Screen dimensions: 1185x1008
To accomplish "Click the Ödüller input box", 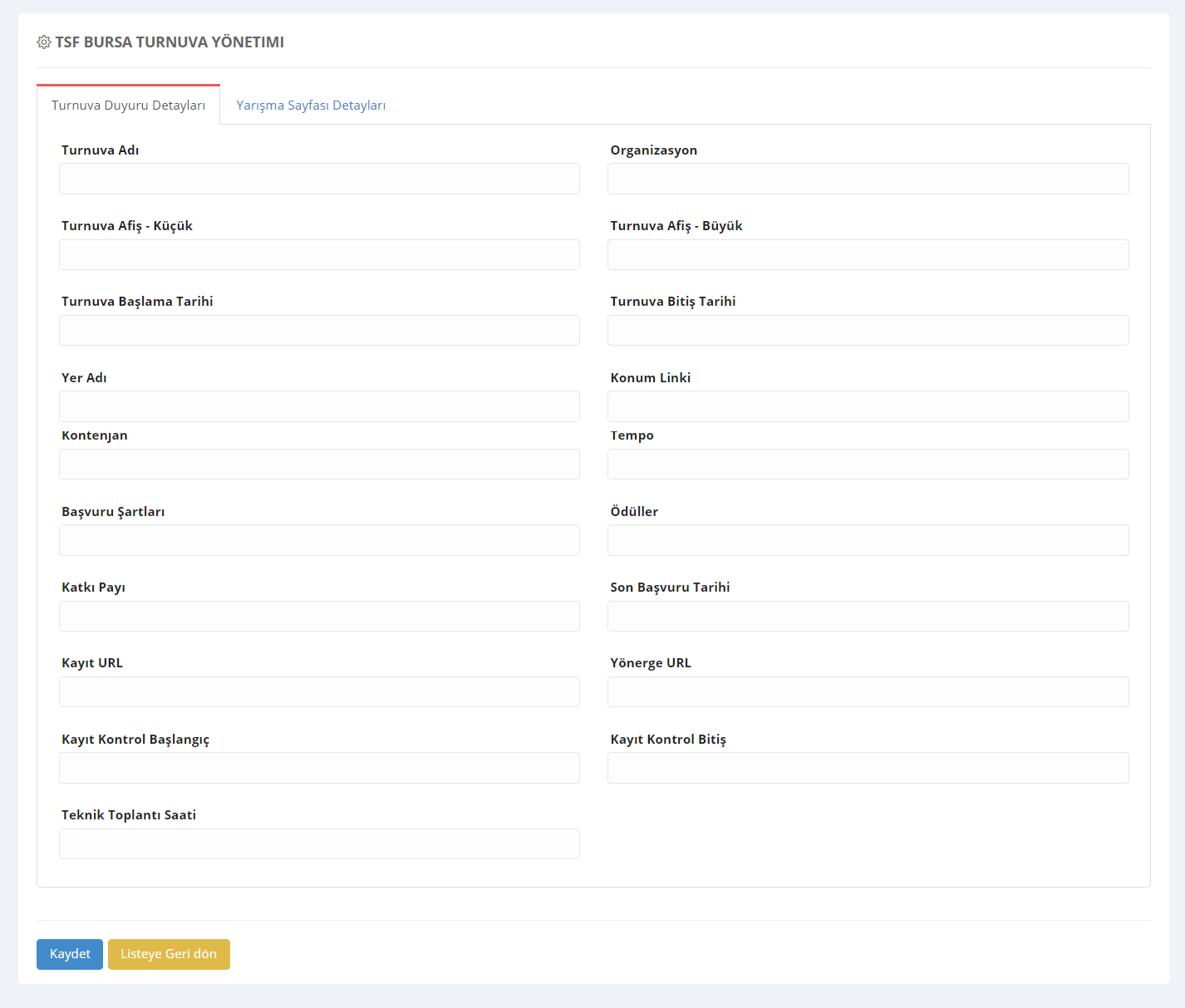I will tap(868, 540).
